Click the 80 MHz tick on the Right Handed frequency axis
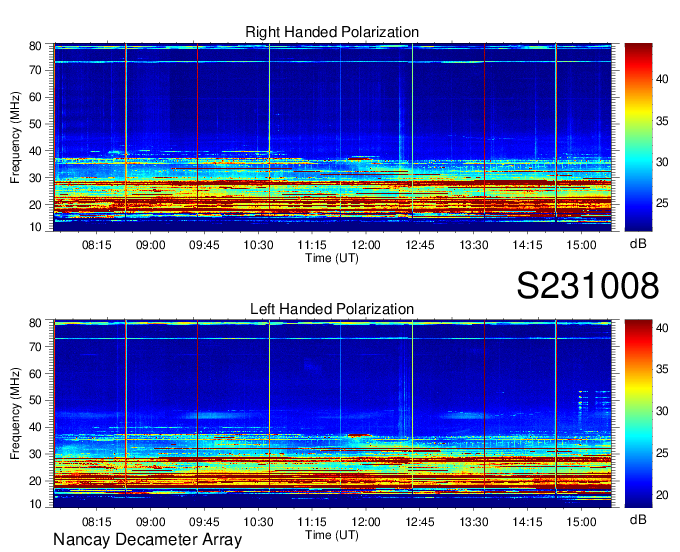 pos(35,46)
